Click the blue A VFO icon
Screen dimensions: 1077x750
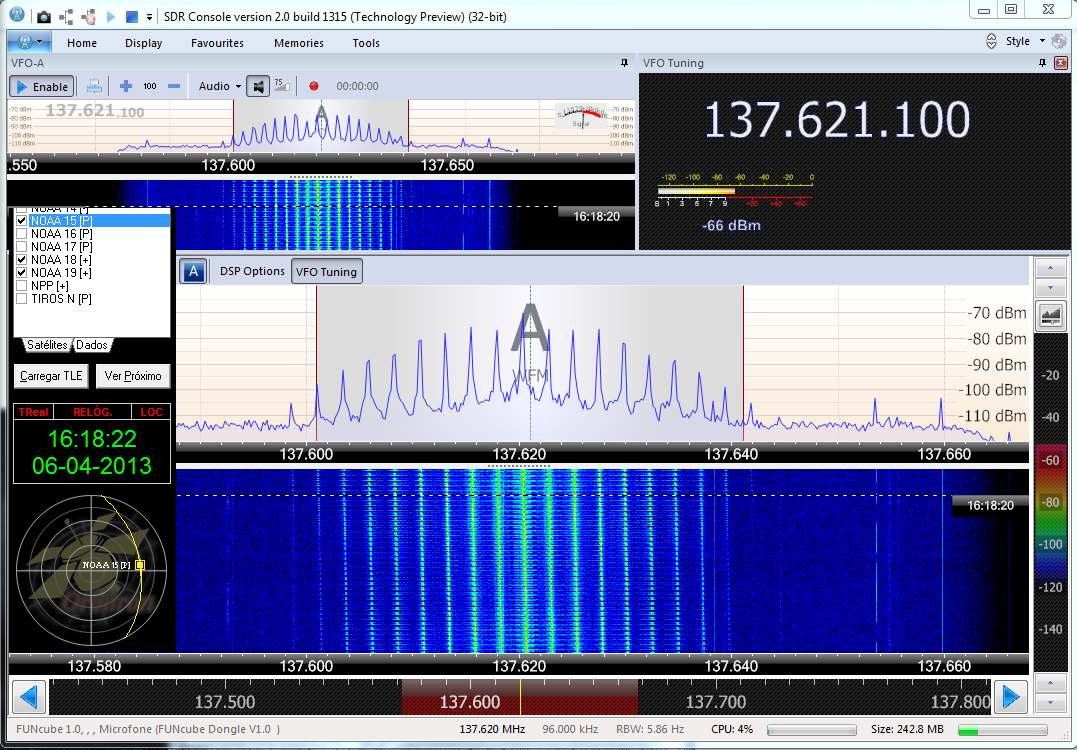(194, 272)
